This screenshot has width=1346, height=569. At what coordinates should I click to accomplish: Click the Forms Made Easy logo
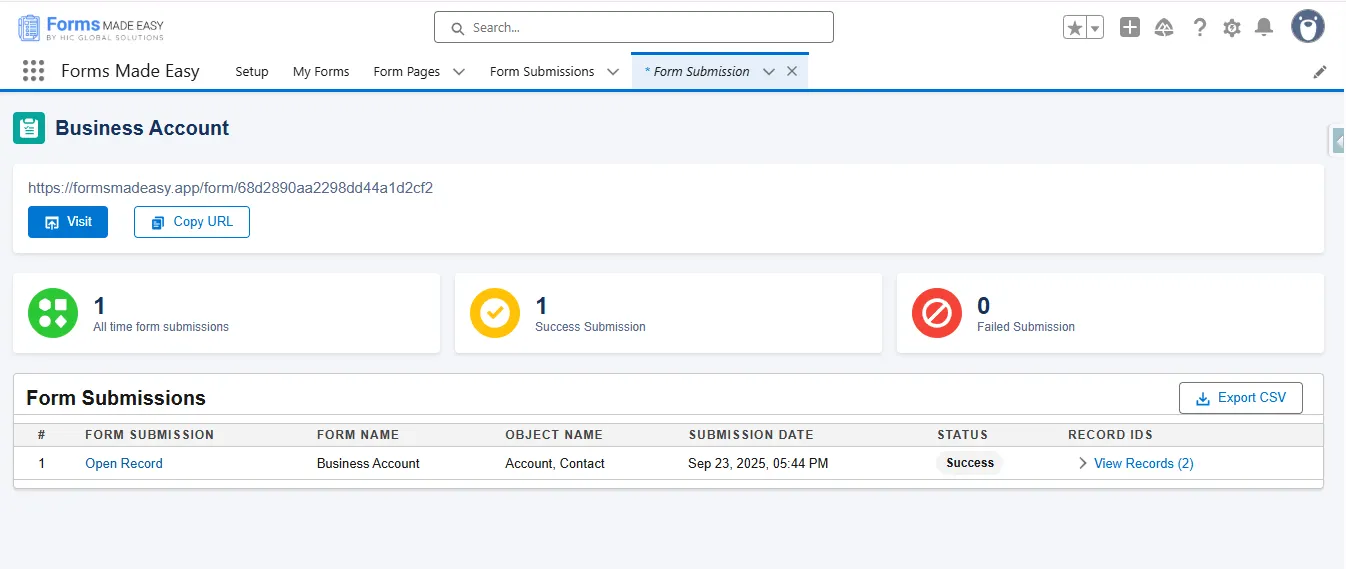91,28
